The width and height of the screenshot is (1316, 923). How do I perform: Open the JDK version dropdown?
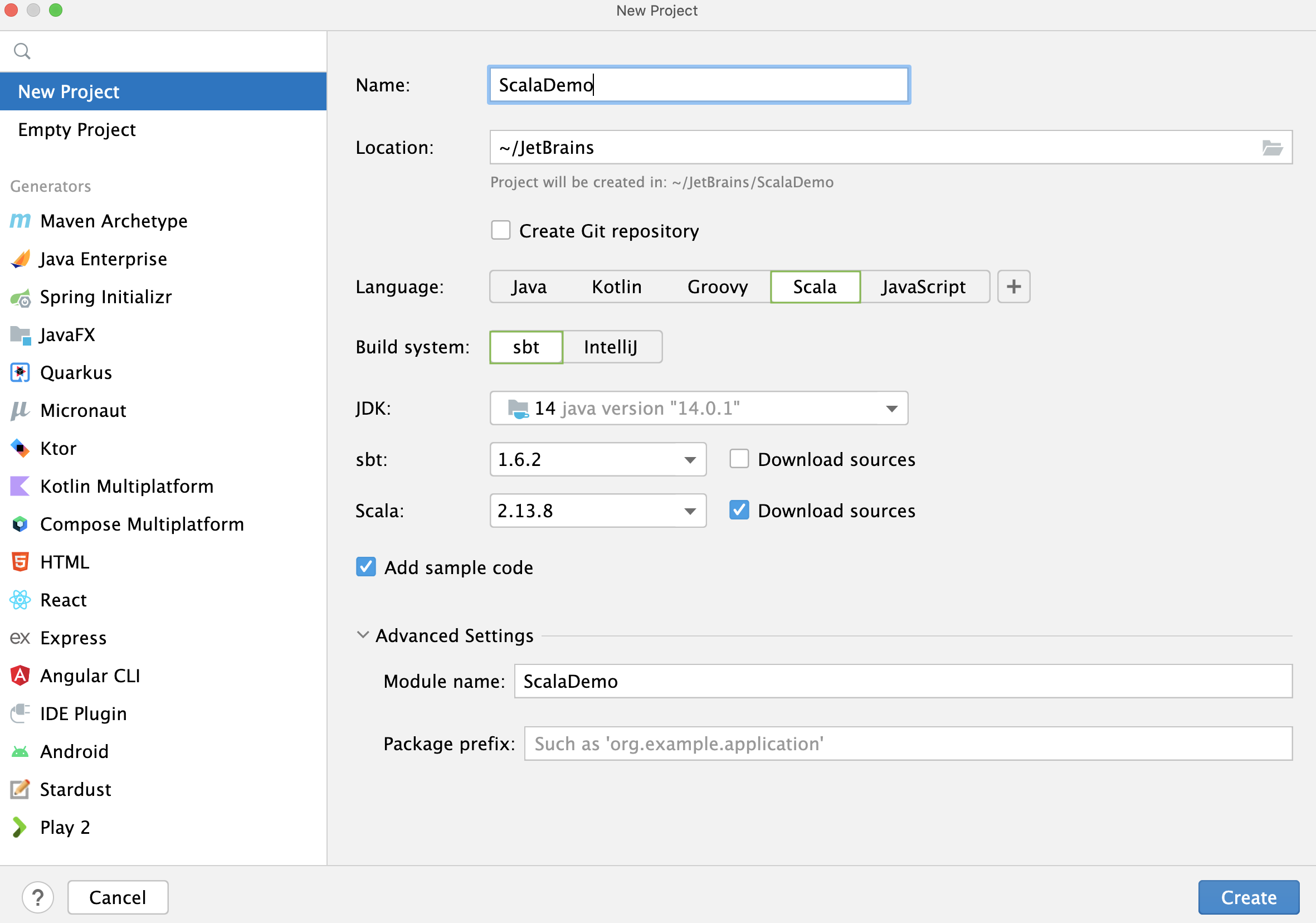893,408
